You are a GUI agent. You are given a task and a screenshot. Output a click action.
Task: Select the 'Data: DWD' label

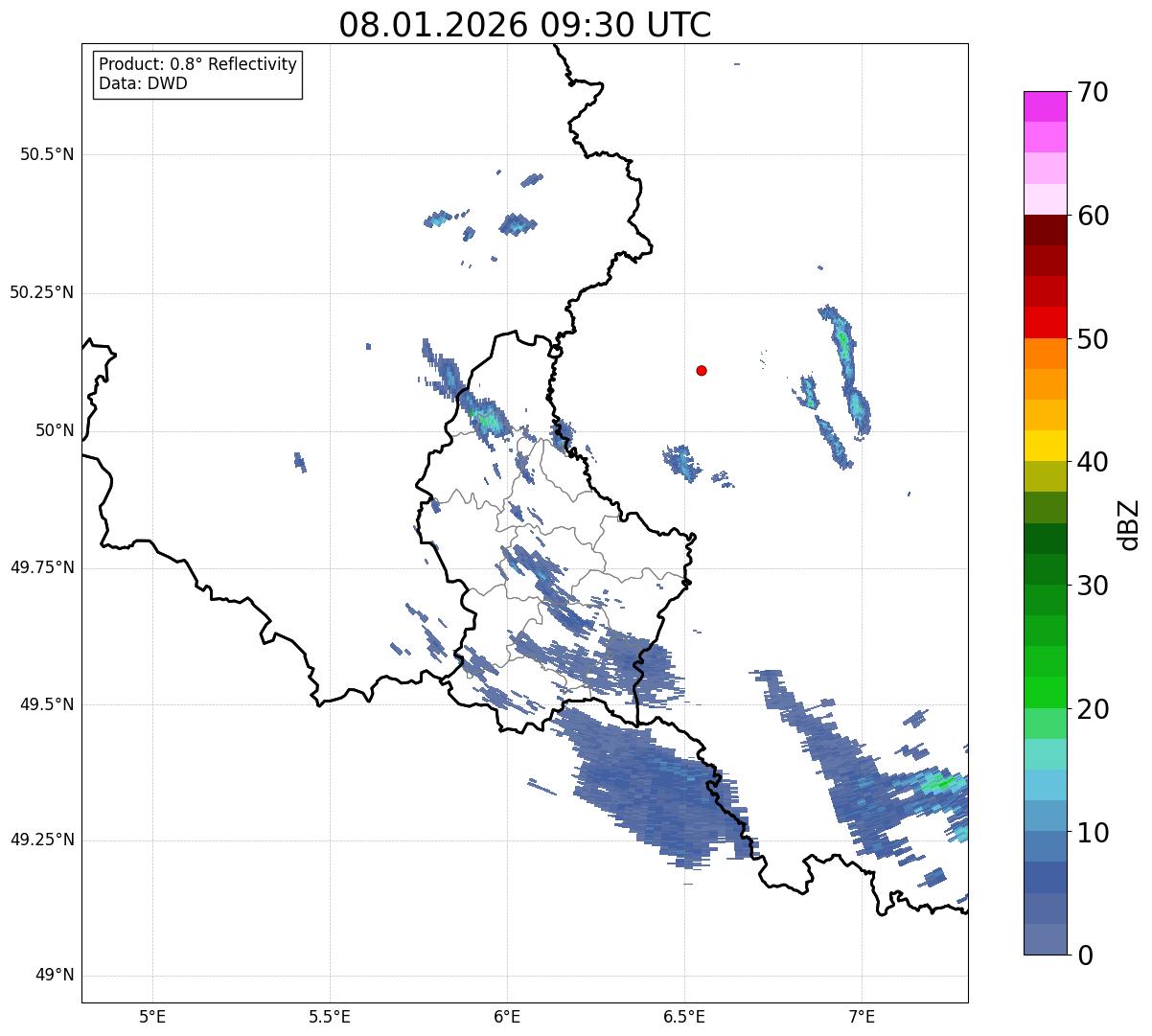pyautogui.click(x=143, y=83)
